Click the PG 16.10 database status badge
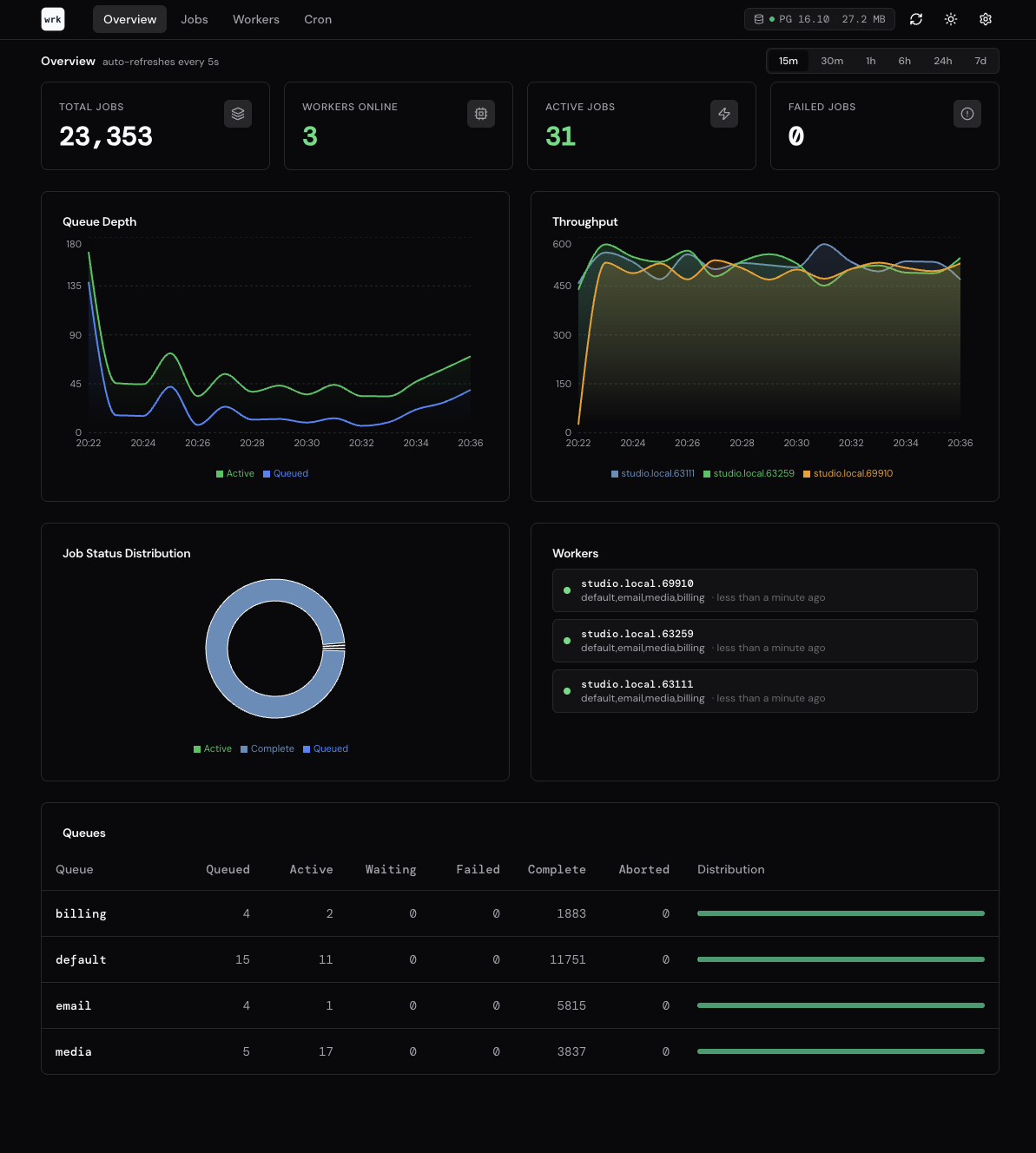 (x=819, y=19)
